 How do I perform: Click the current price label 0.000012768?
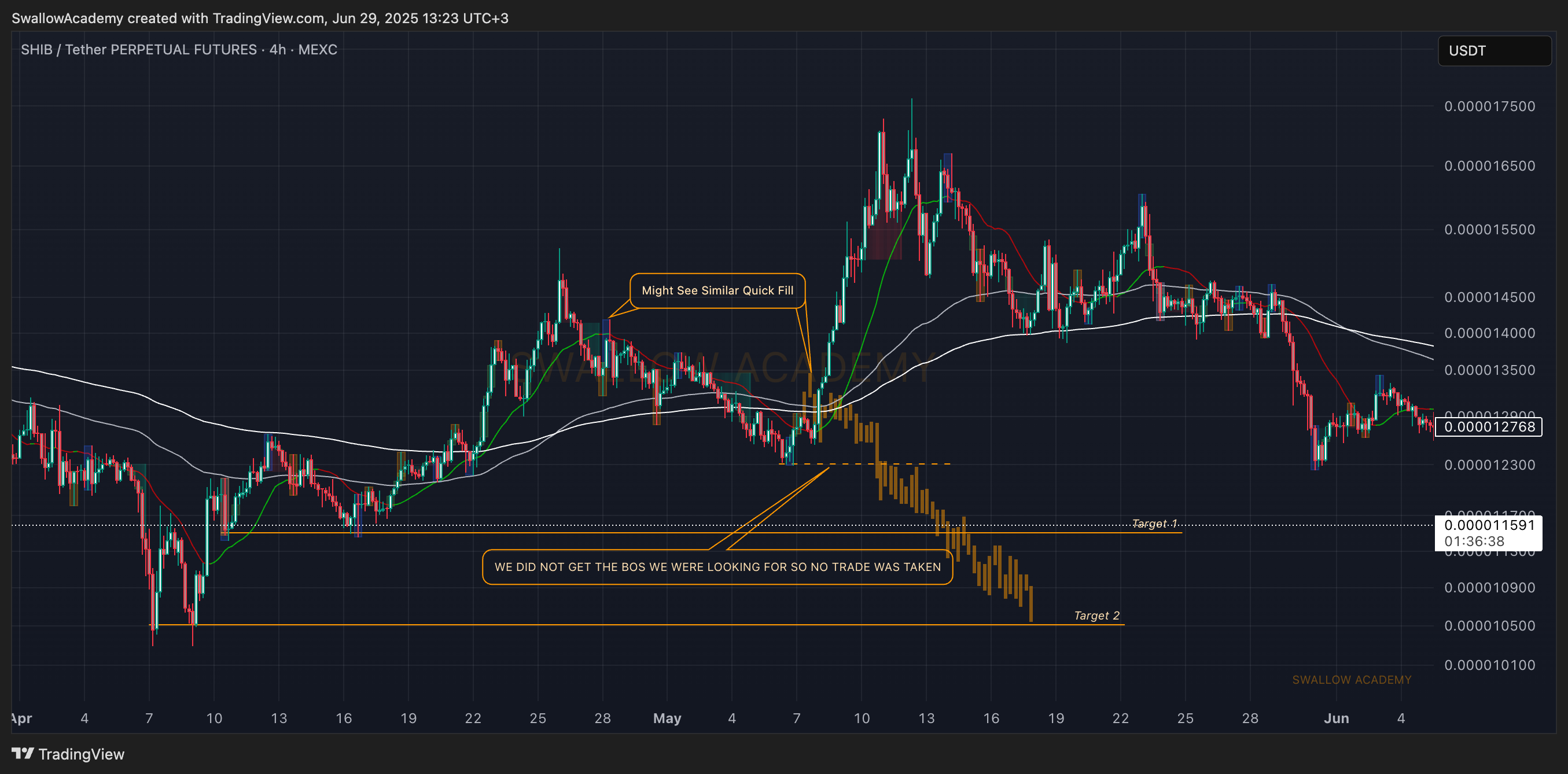pos(1489,426)
